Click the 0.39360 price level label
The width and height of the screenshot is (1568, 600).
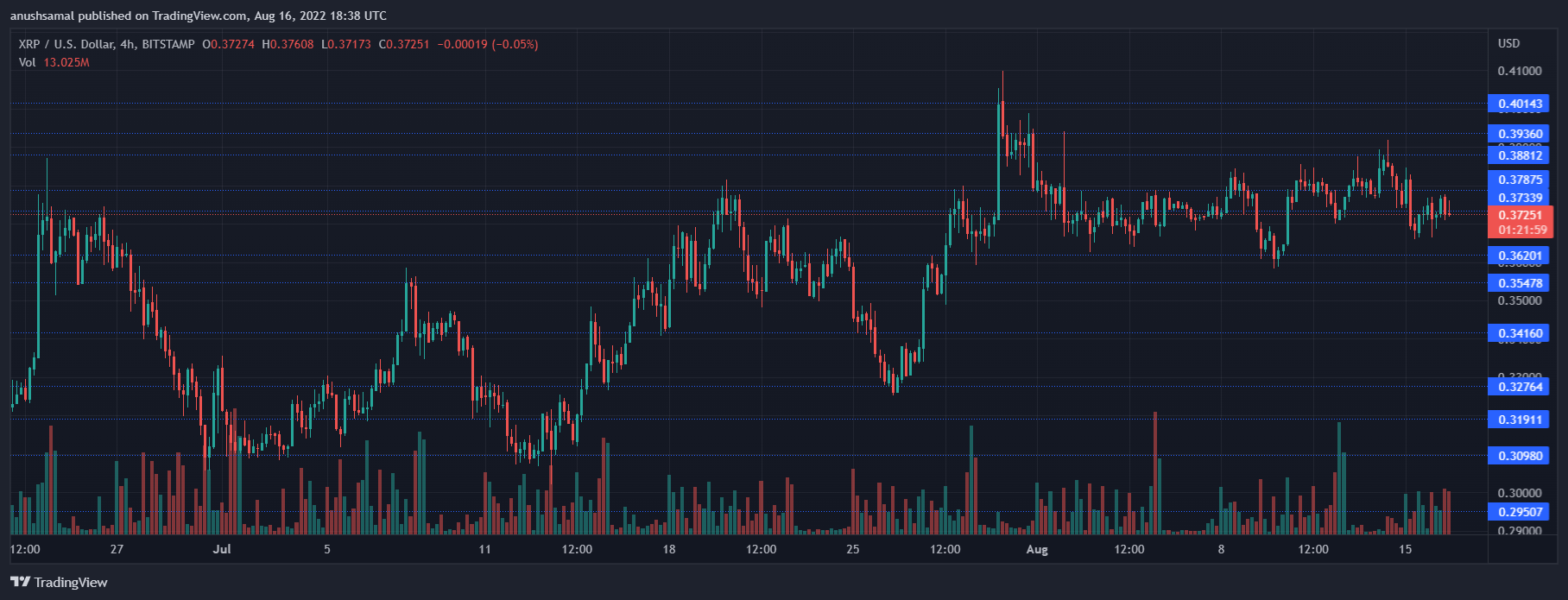coord(1520,134)
